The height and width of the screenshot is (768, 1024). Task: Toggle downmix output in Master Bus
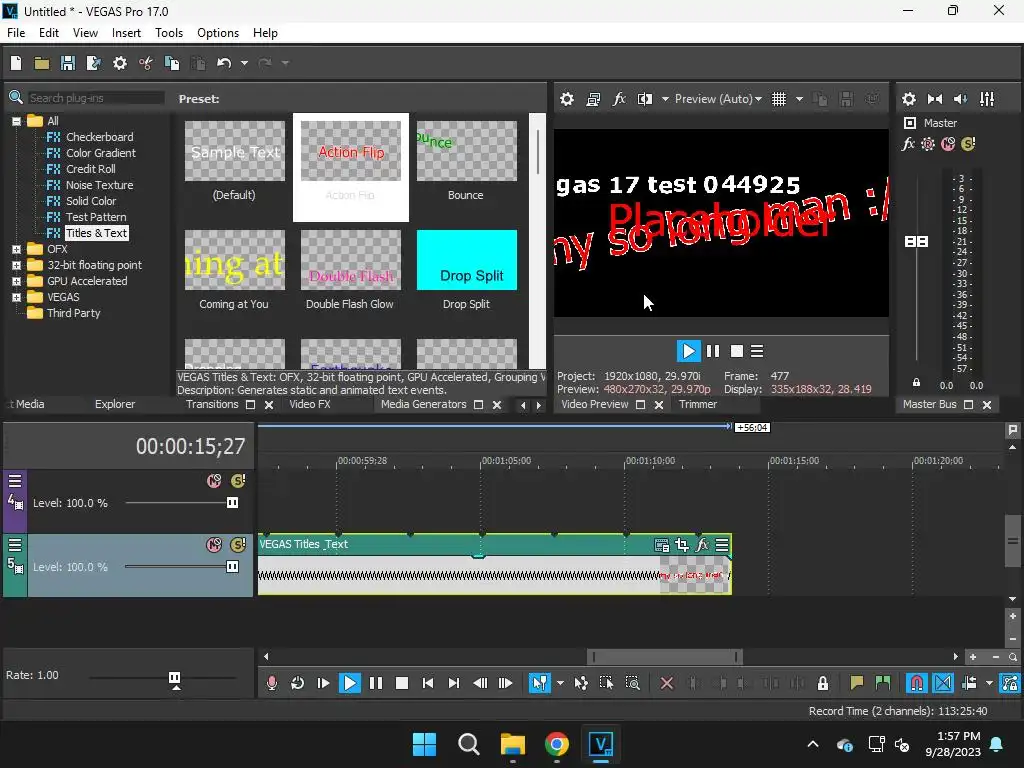pos(935,99)
